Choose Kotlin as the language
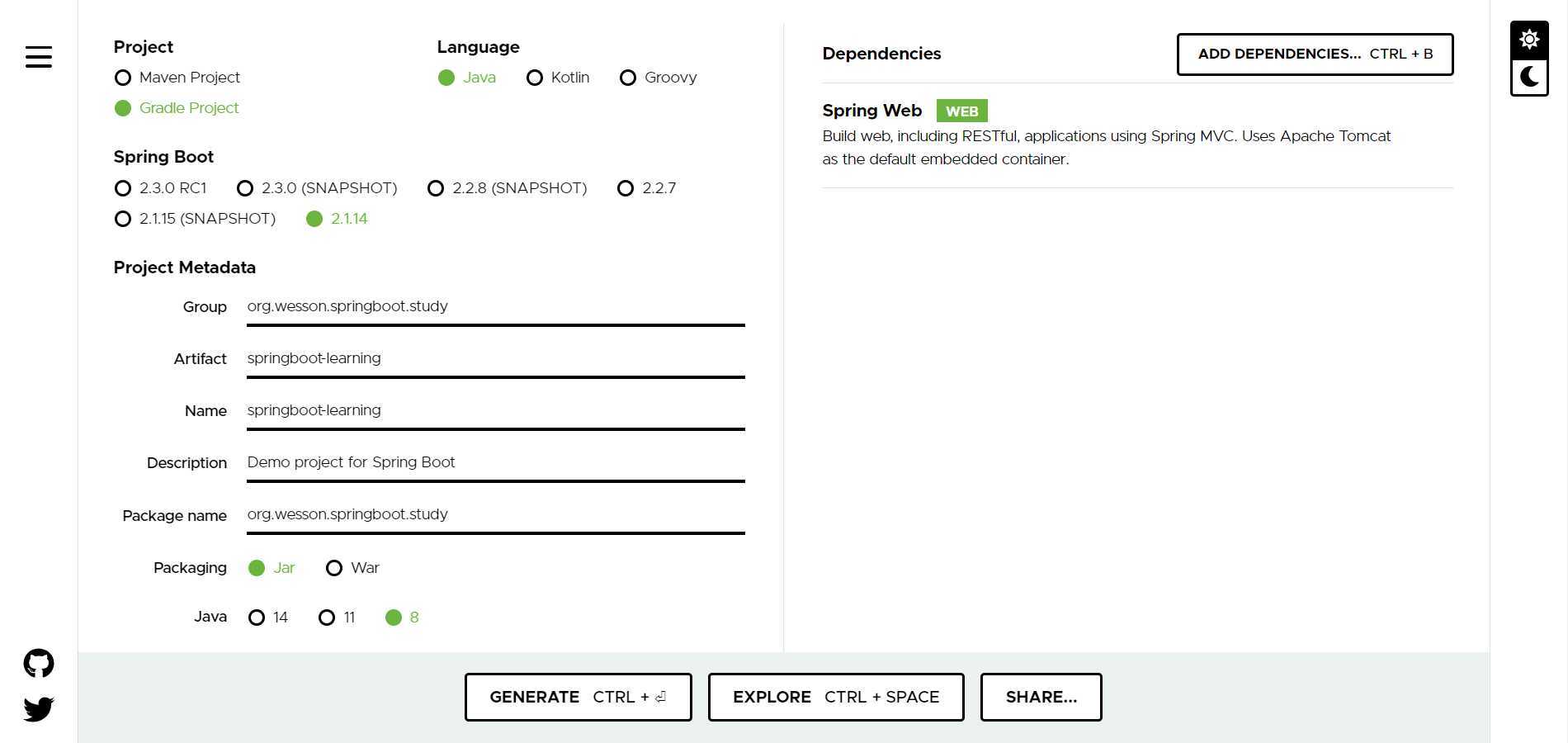Viewport: 1568px width, 743px height. pos(558,78)
